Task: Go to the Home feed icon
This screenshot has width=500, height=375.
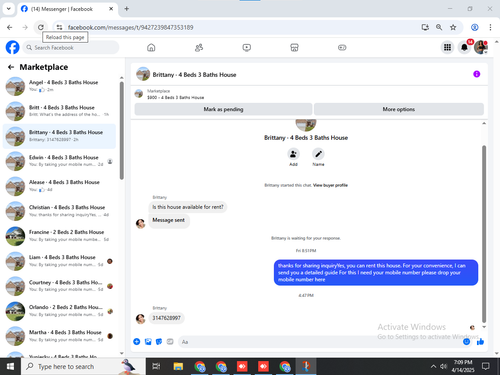Action: click(x=151, y=48)
